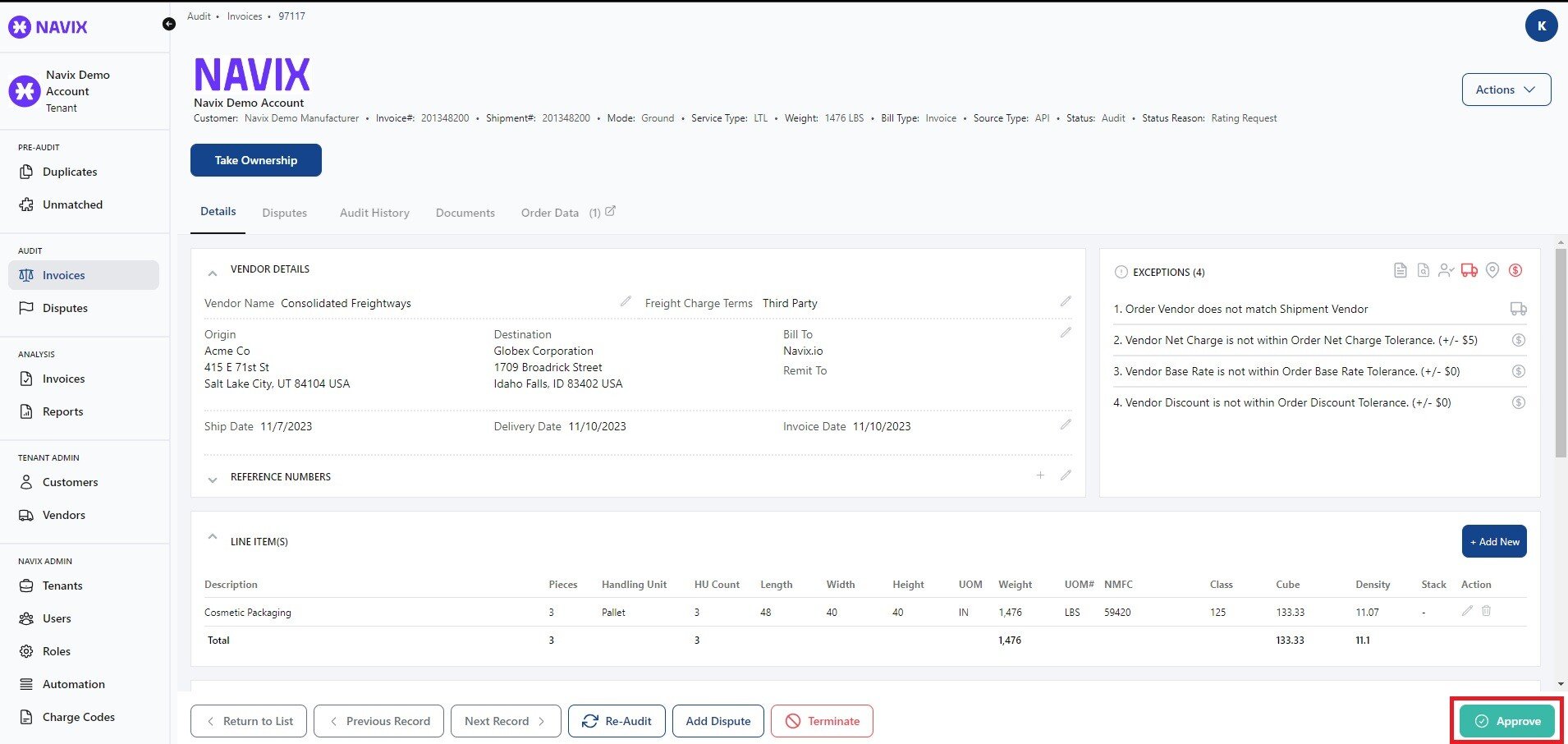This screenshot has height=744, width=1568.
Task: Open Reports under Analysis section
Action: (x=84, y=411)
